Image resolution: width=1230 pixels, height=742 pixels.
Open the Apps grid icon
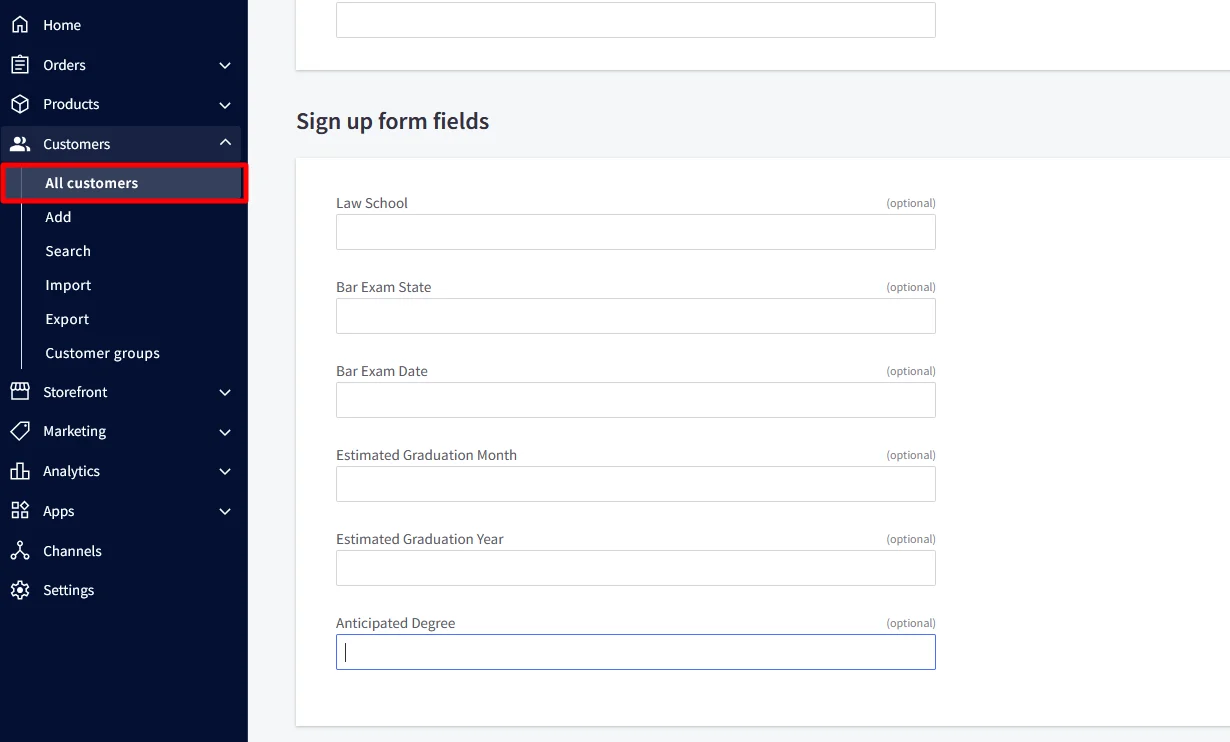click(x=21, y=511)
